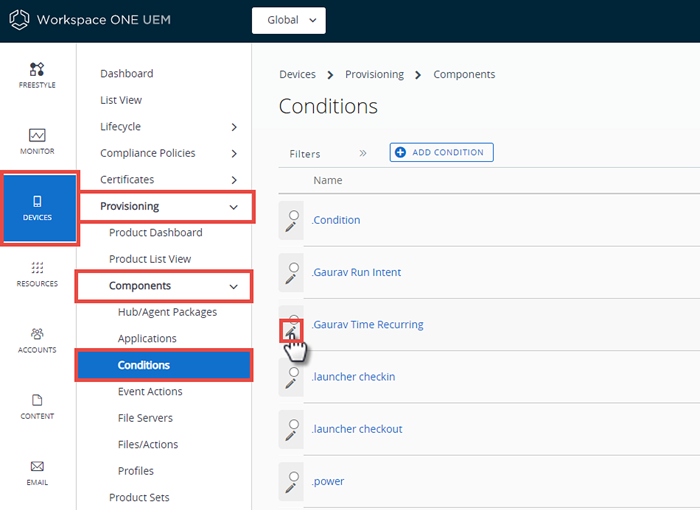
Task: Collapse the Provisioning menu section
Action: point(233,207)
